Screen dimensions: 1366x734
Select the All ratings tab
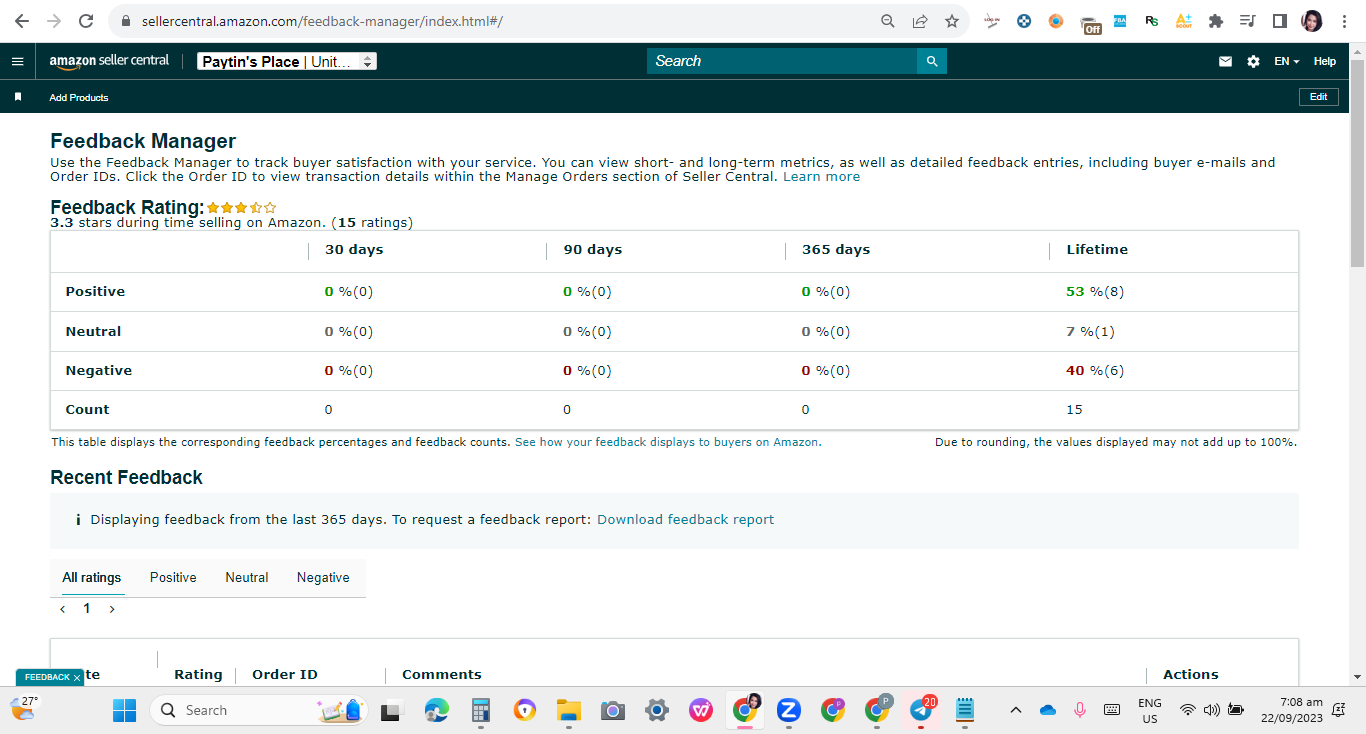click(92, 578)
